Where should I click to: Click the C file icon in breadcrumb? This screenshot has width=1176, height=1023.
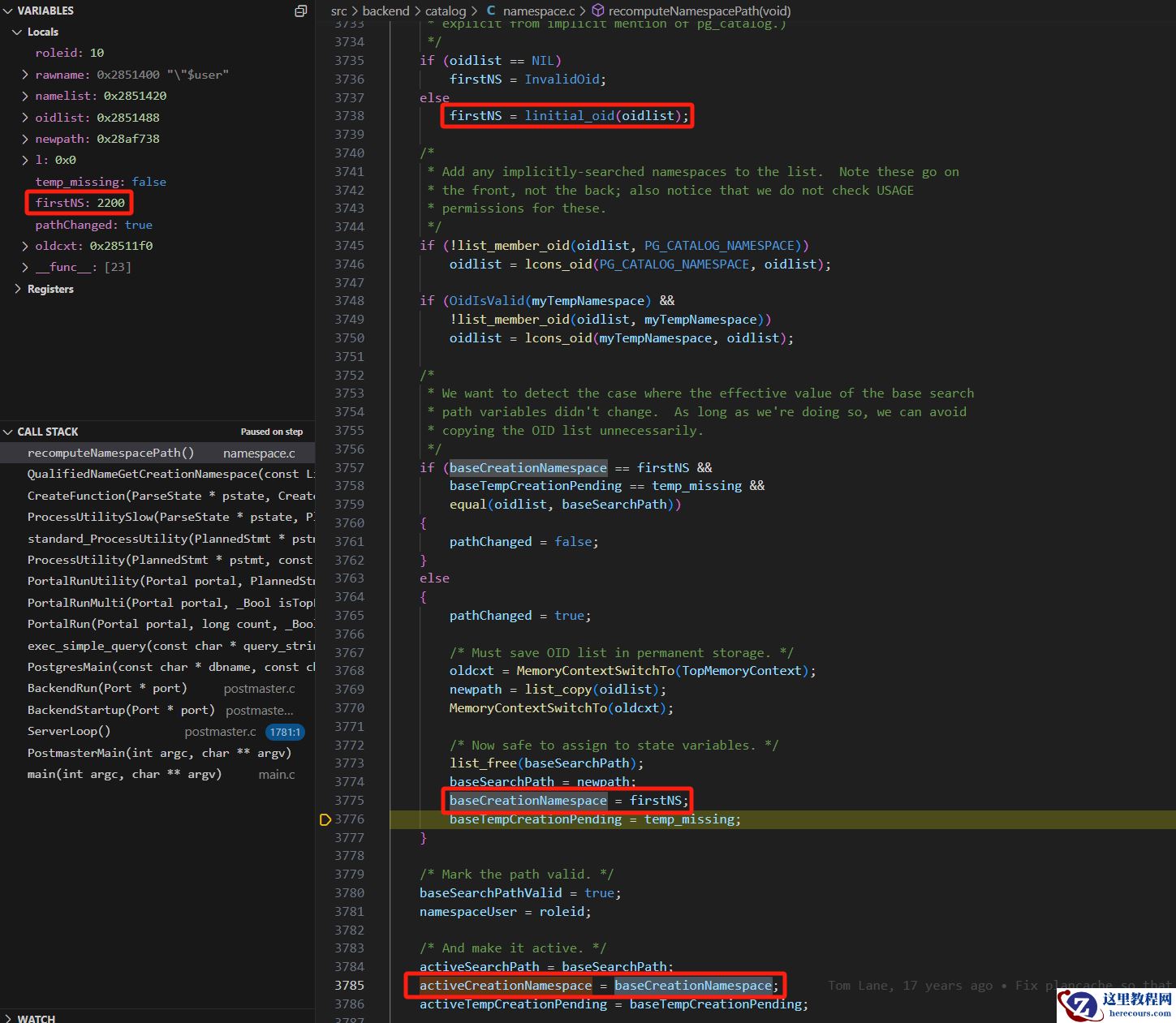[491, 11]
